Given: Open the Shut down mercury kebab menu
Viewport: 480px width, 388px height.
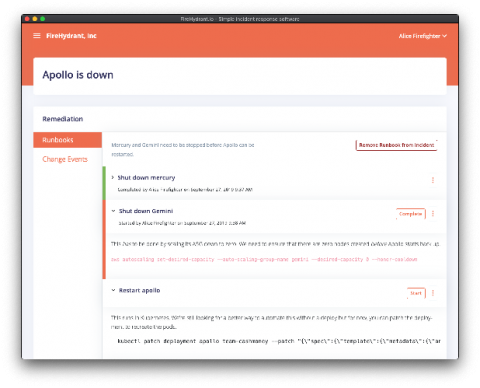Looking at the screenshot, I should tap(433, 180).
